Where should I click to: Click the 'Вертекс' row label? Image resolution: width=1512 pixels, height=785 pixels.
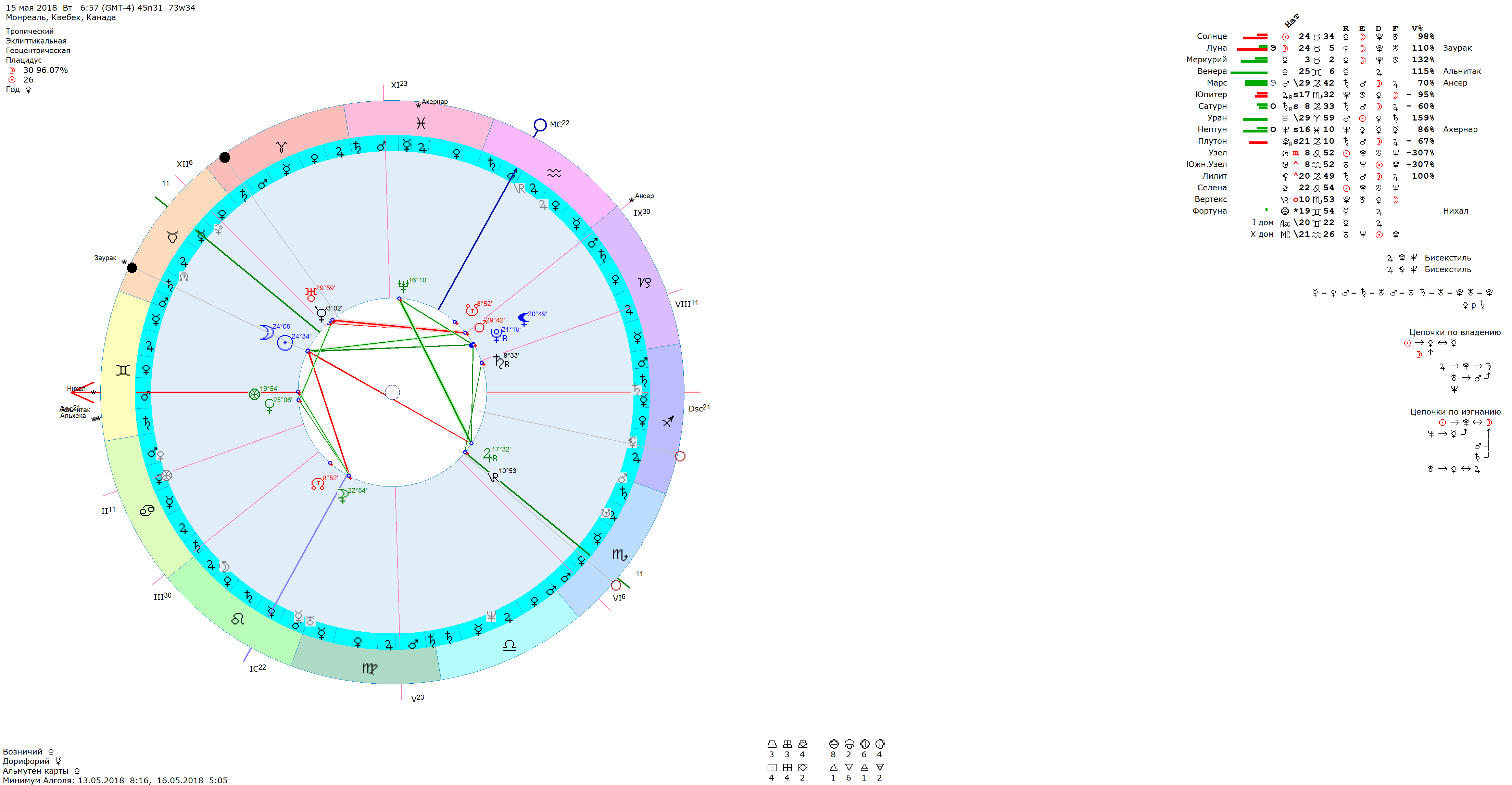(x=1210, y=200)
